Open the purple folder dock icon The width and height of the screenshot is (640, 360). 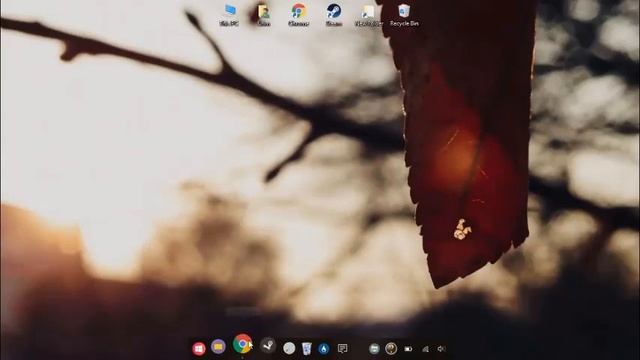218,347
